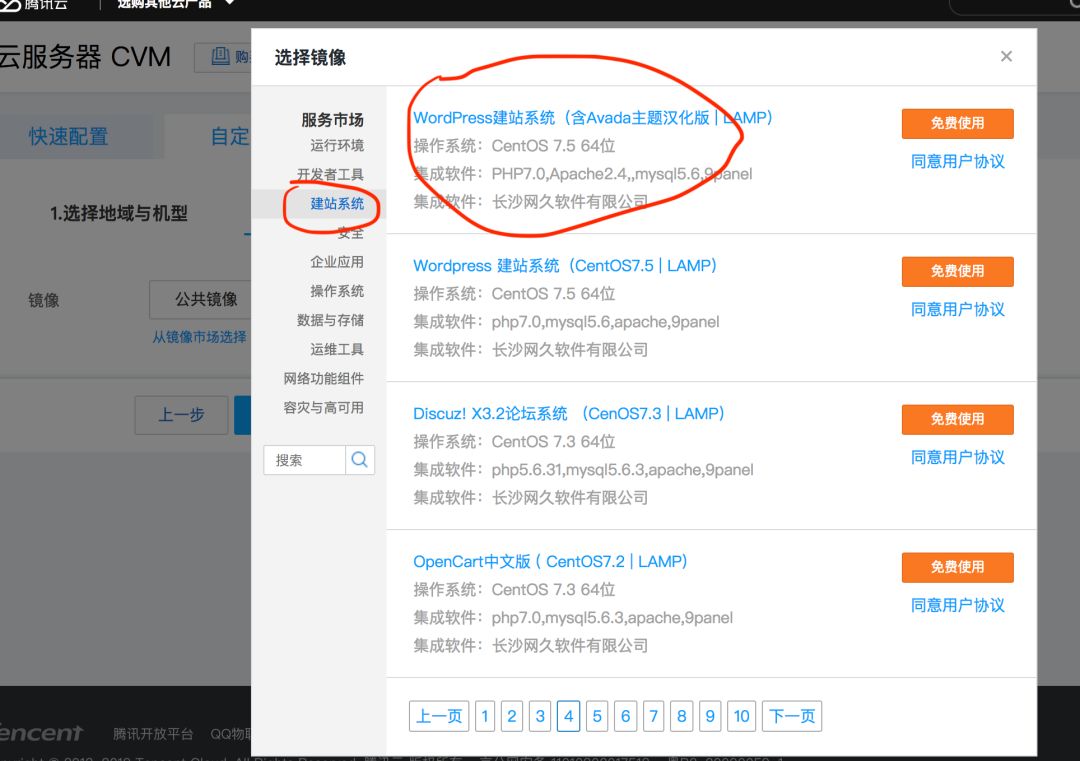Viewport: 1080px width, 761px height.
Task: Open 腾讯开放平台 footer link
Action: click(x=153, y=734)
